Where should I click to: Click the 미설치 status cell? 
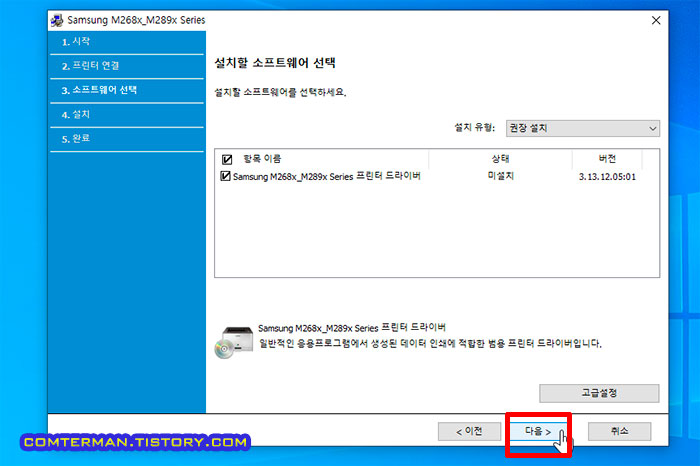point(500,176)
